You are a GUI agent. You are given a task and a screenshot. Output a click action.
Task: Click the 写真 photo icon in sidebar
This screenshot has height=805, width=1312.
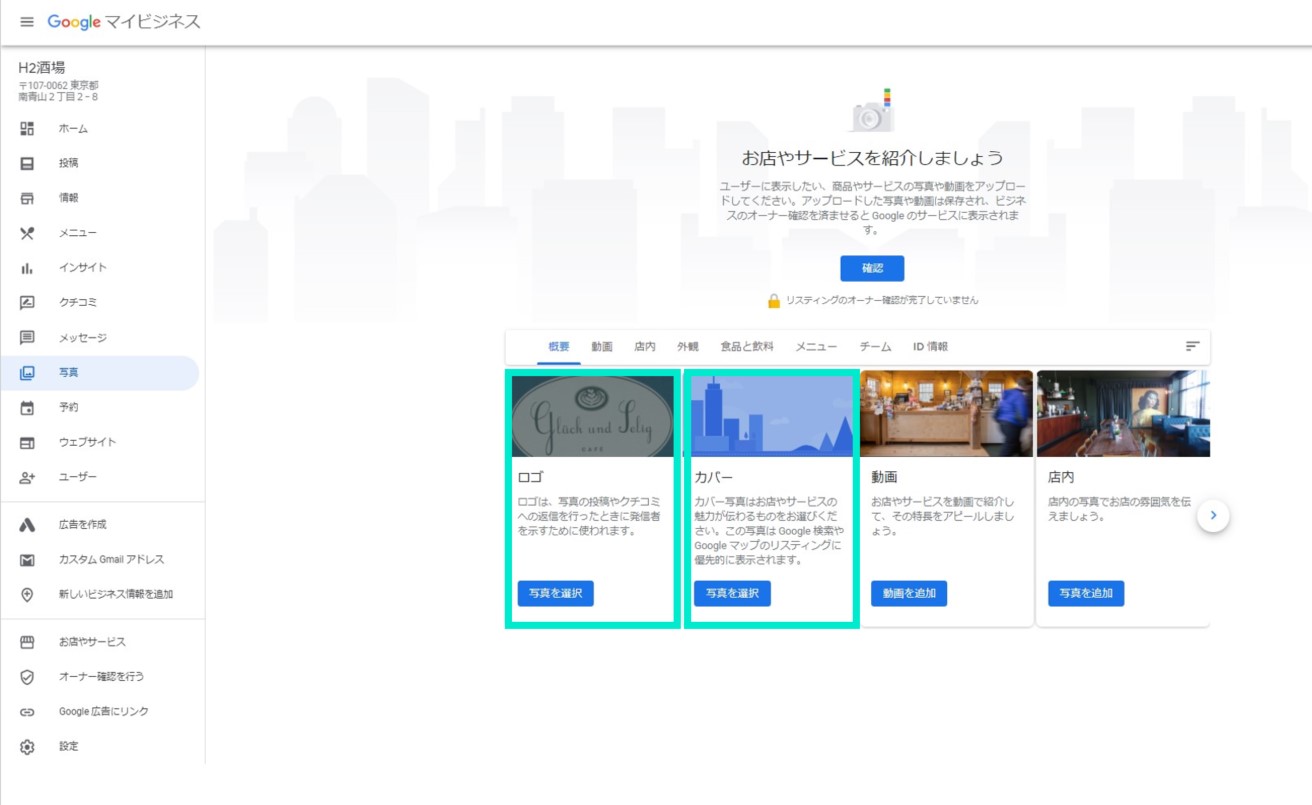(x=27, y=373)
